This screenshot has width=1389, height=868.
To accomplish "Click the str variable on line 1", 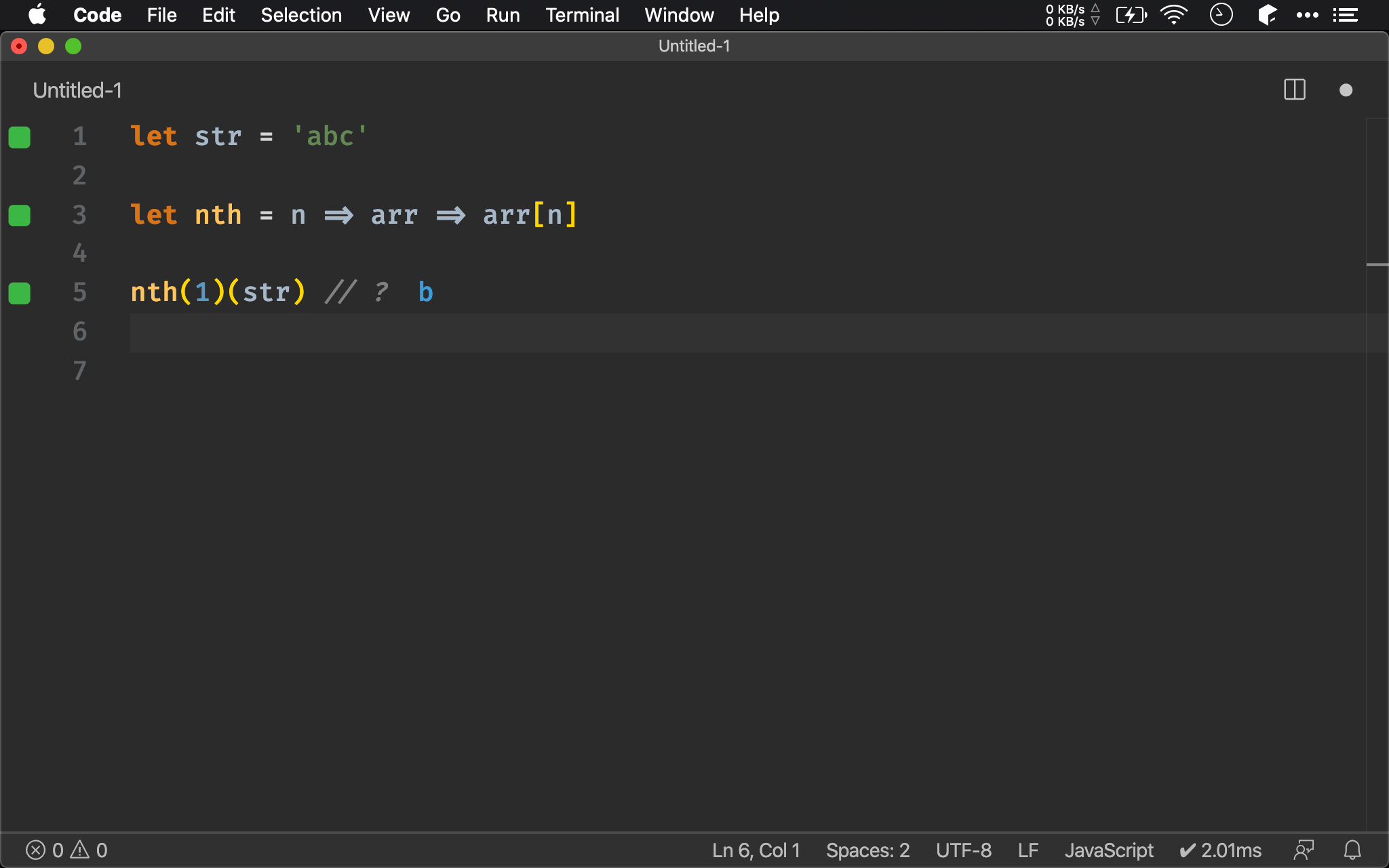I will [x=218, y=136].
